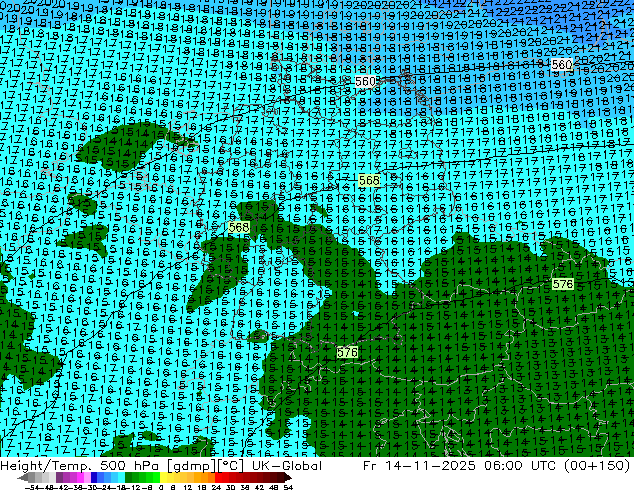The width and height of the screenshot is (634, 490).
Task: Click the '[gdmp][°C]' units text
Action: [x=205, y=466]
